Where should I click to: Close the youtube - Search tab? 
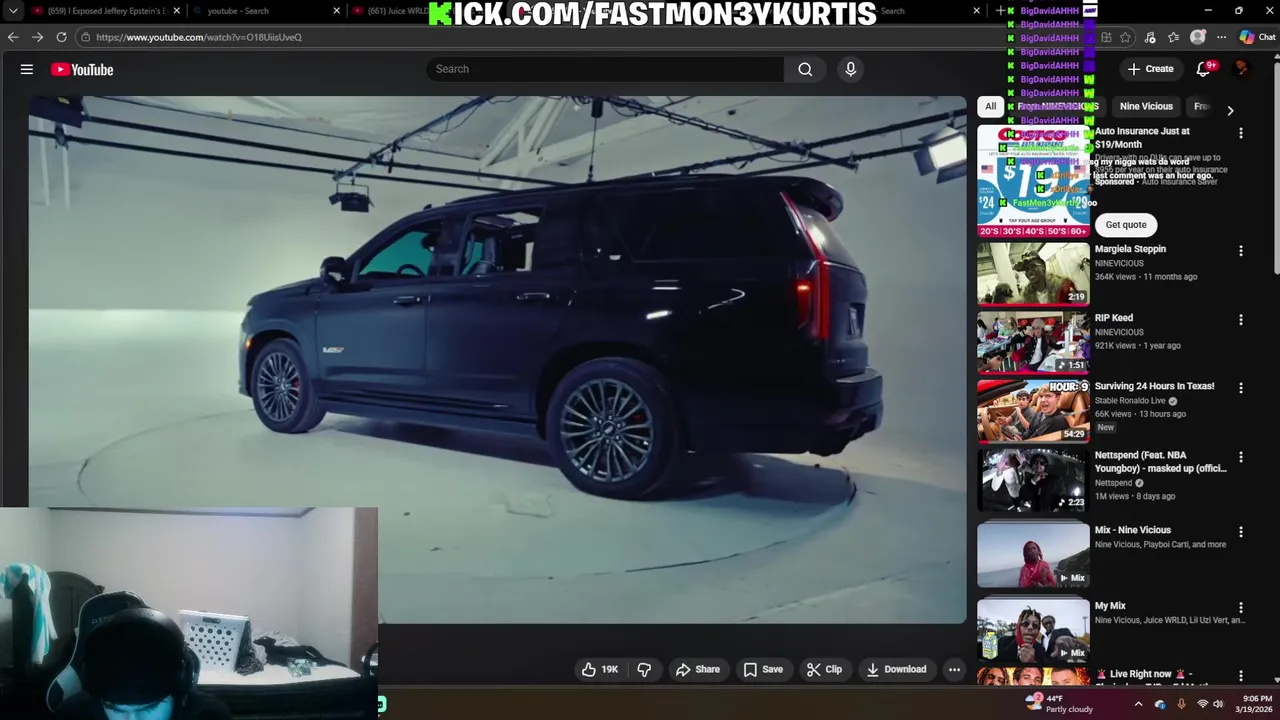(336, 11)
